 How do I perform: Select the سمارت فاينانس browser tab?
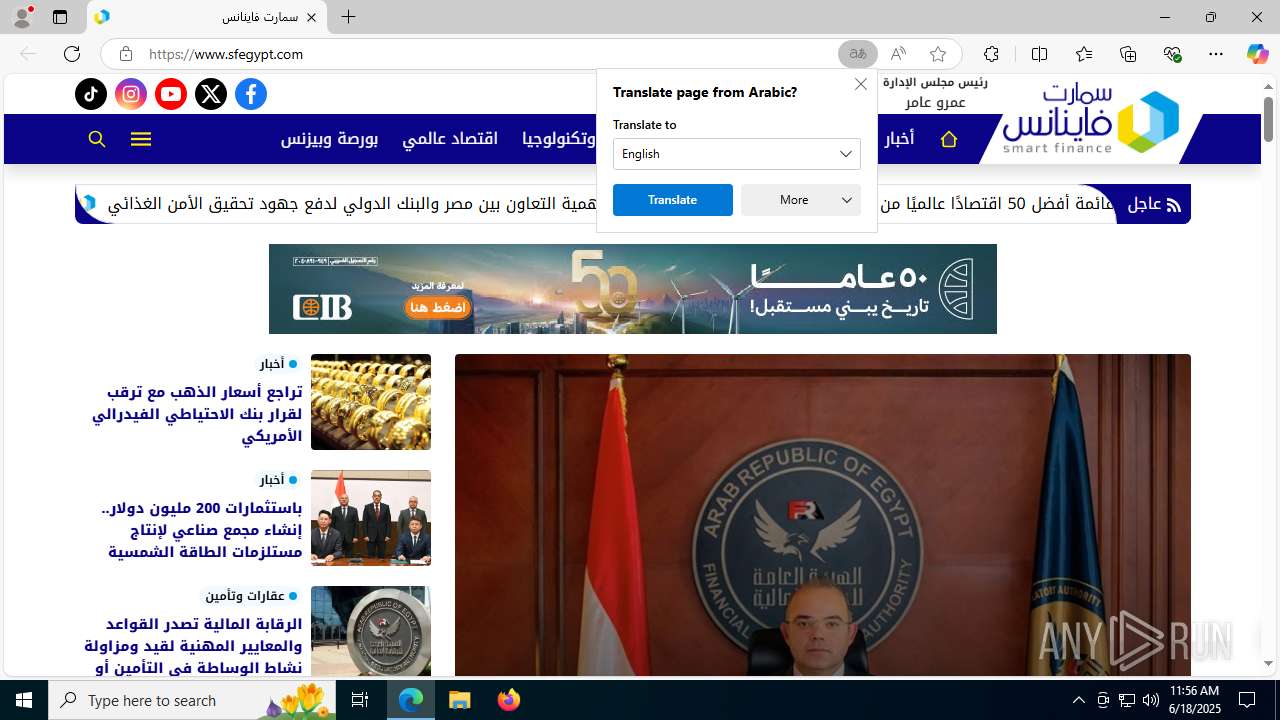208,17
